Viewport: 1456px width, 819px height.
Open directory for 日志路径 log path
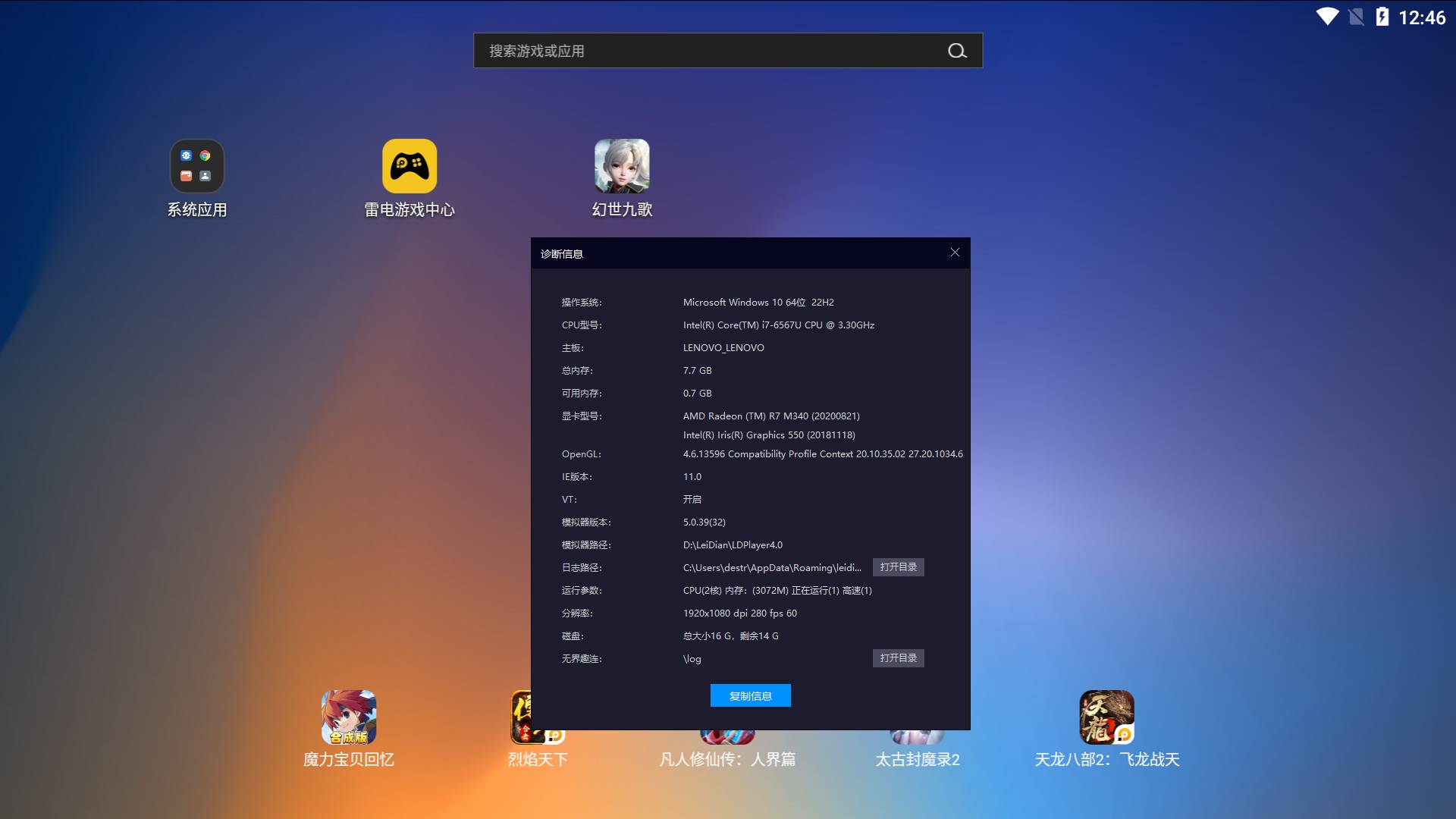pyautogui.click(x=898, y=567)
